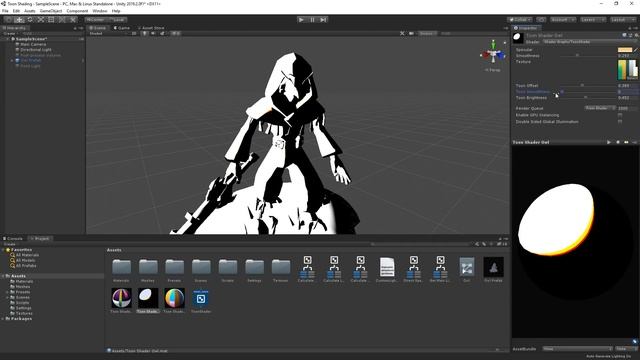Click the Toon Brightness slider handle
The height and width of the screenshot is (360, 640).
click(x=586, y=98)
